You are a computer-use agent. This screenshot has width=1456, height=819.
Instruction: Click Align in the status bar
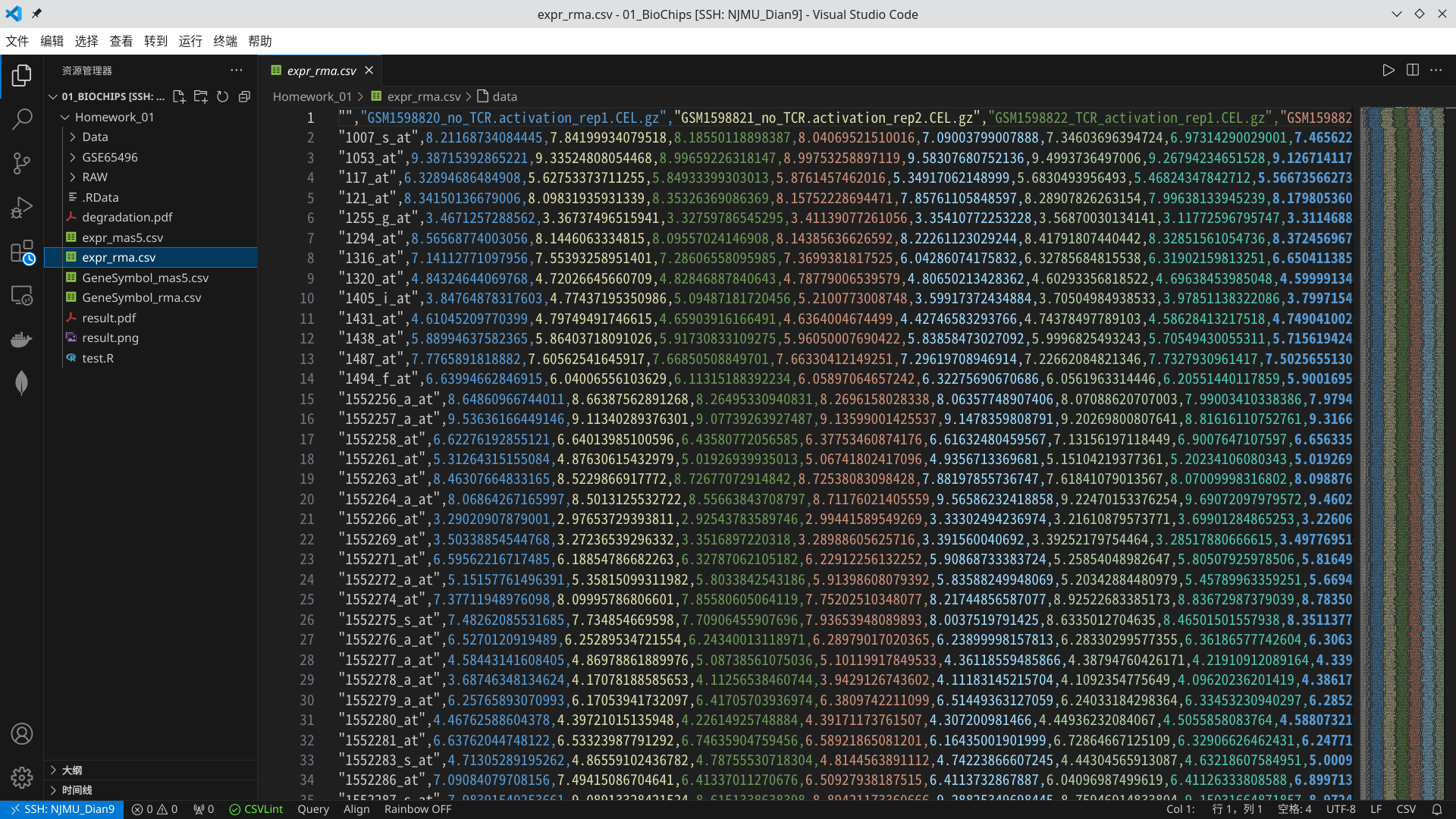356,809
